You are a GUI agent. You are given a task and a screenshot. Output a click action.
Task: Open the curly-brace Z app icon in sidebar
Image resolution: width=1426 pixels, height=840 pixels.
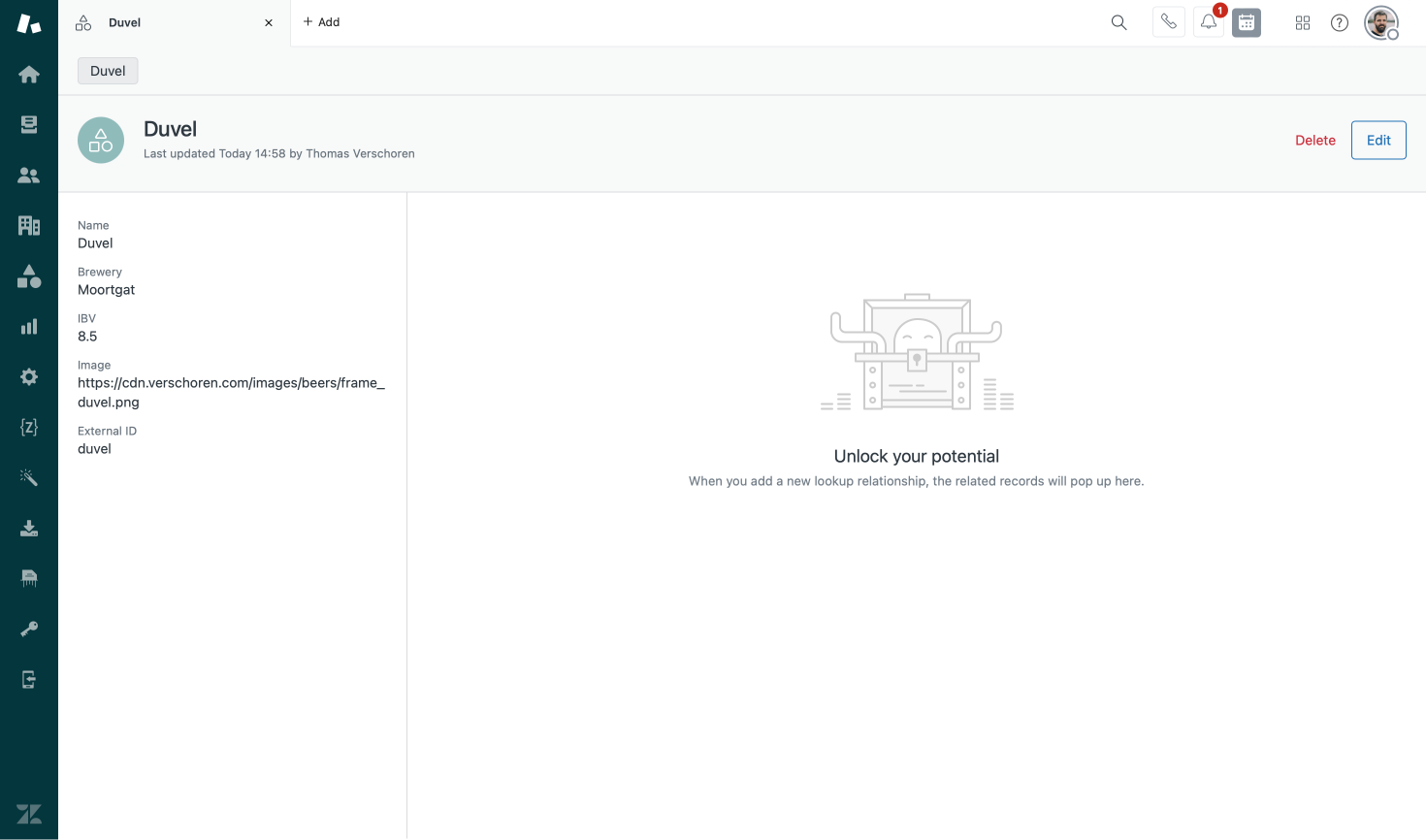coord(29,427)
